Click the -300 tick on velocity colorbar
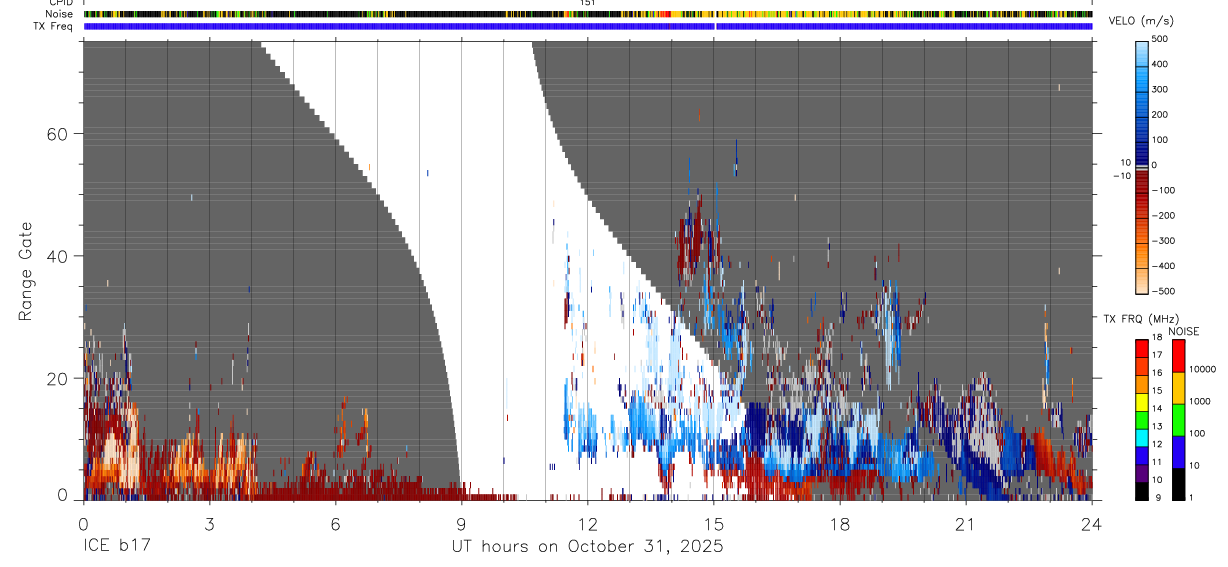 1163,241
